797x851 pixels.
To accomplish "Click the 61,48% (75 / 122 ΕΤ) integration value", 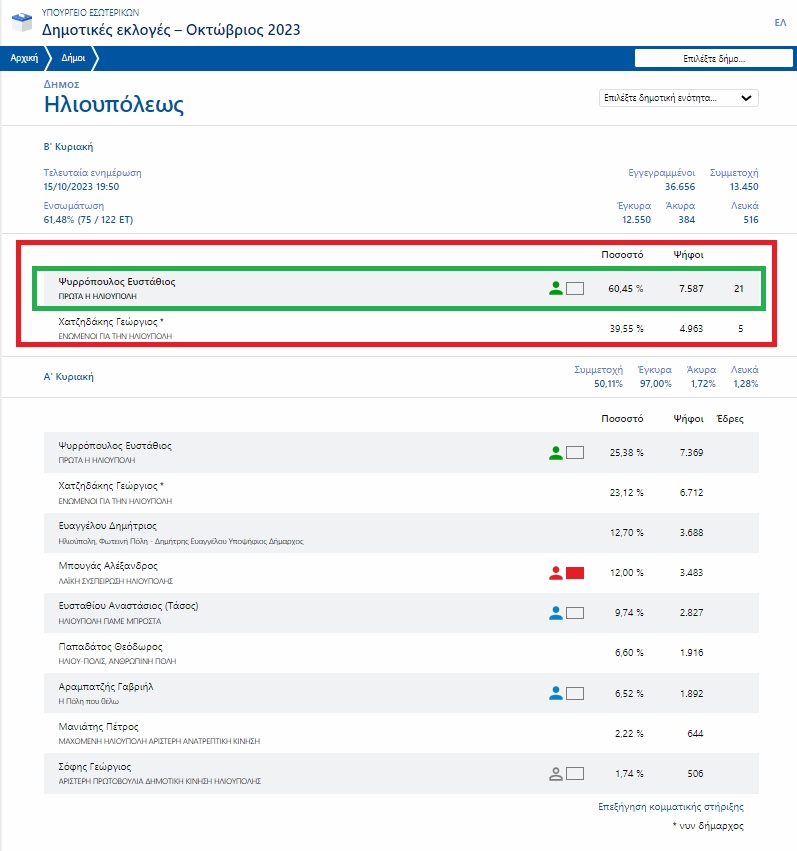I will (88, 220).
